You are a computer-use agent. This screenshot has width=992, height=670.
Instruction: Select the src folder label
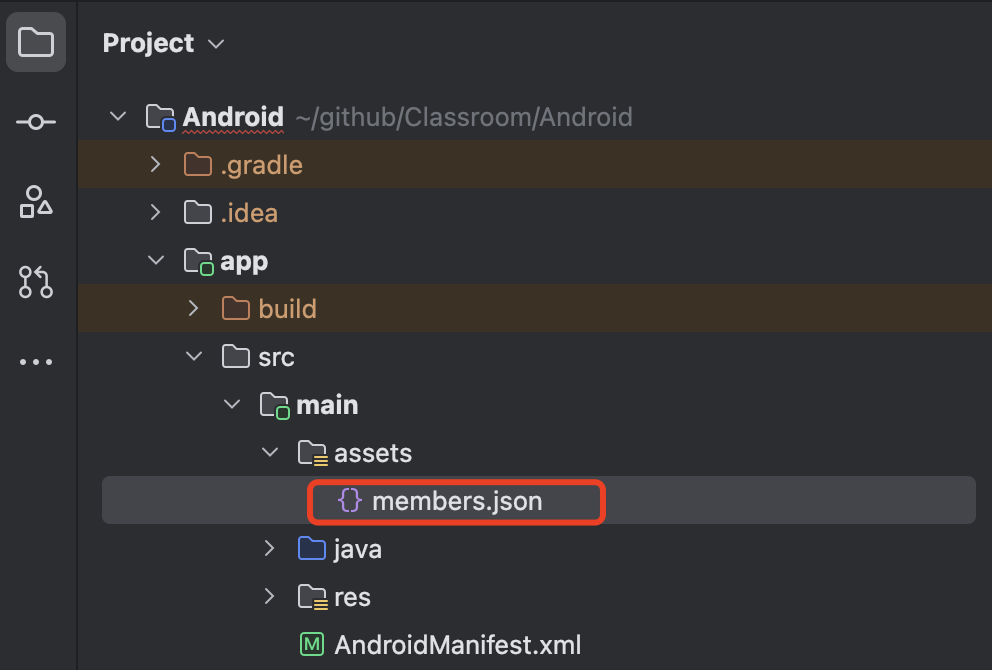276,357
